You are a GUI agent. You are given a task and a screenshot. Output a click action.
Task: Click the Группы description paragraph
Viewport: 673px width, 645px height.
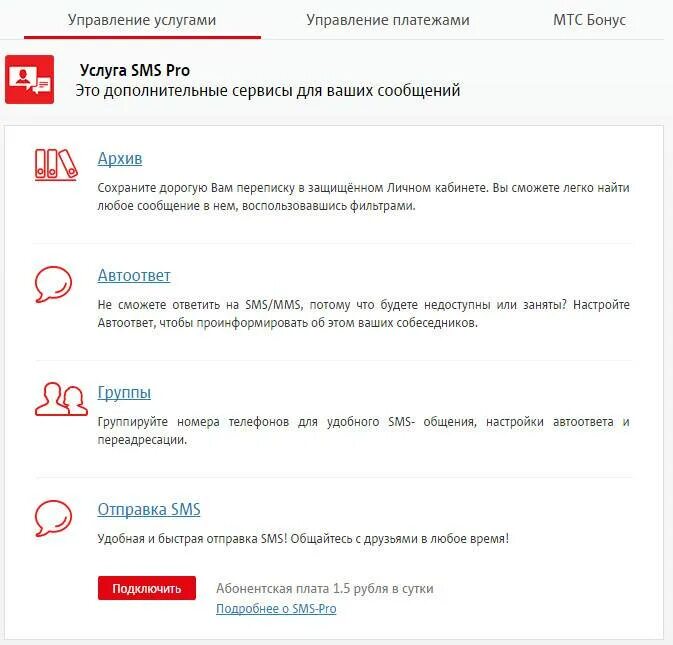point(363,431)
